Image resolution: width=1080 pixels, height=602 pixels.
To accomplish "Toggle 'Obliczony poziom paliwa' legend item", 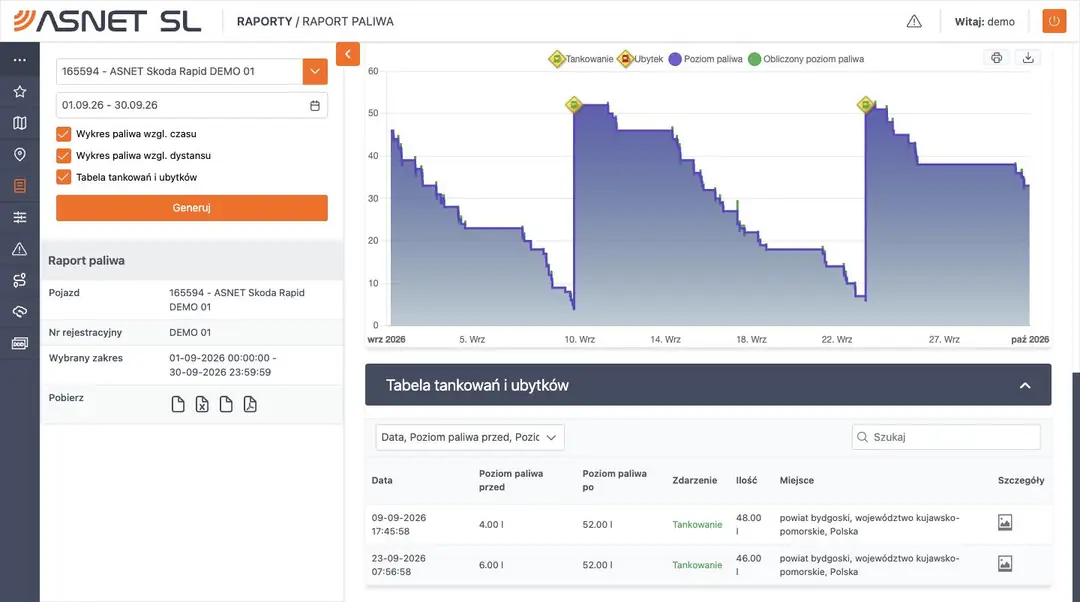I will pyautogui.click(x=806, y=59).
